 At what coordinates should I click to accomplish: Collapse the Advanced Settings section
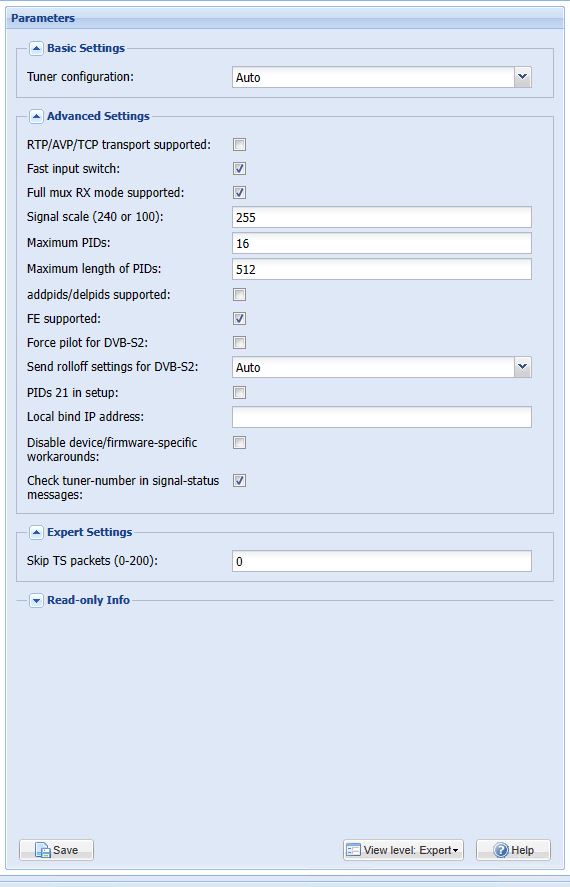point(36,117)
